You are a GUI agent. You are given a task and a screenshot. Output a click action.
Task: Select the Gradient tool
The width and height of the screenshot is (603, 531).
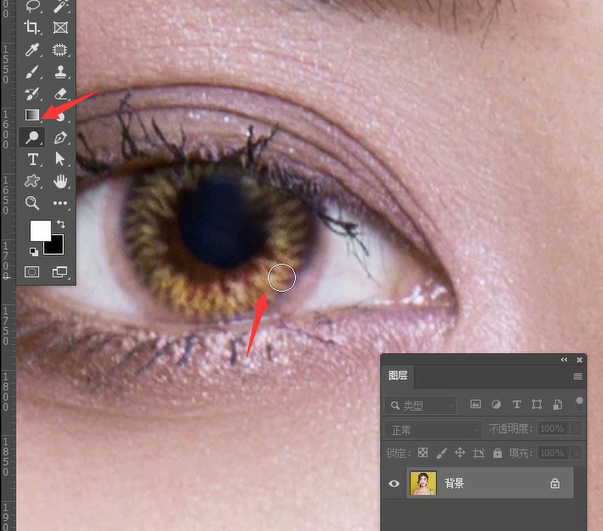click(x=33, y=115)
